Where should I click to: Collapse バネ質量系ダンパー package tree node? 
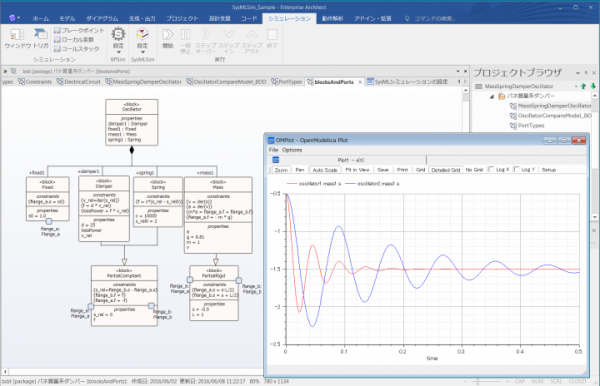[492, 96]
